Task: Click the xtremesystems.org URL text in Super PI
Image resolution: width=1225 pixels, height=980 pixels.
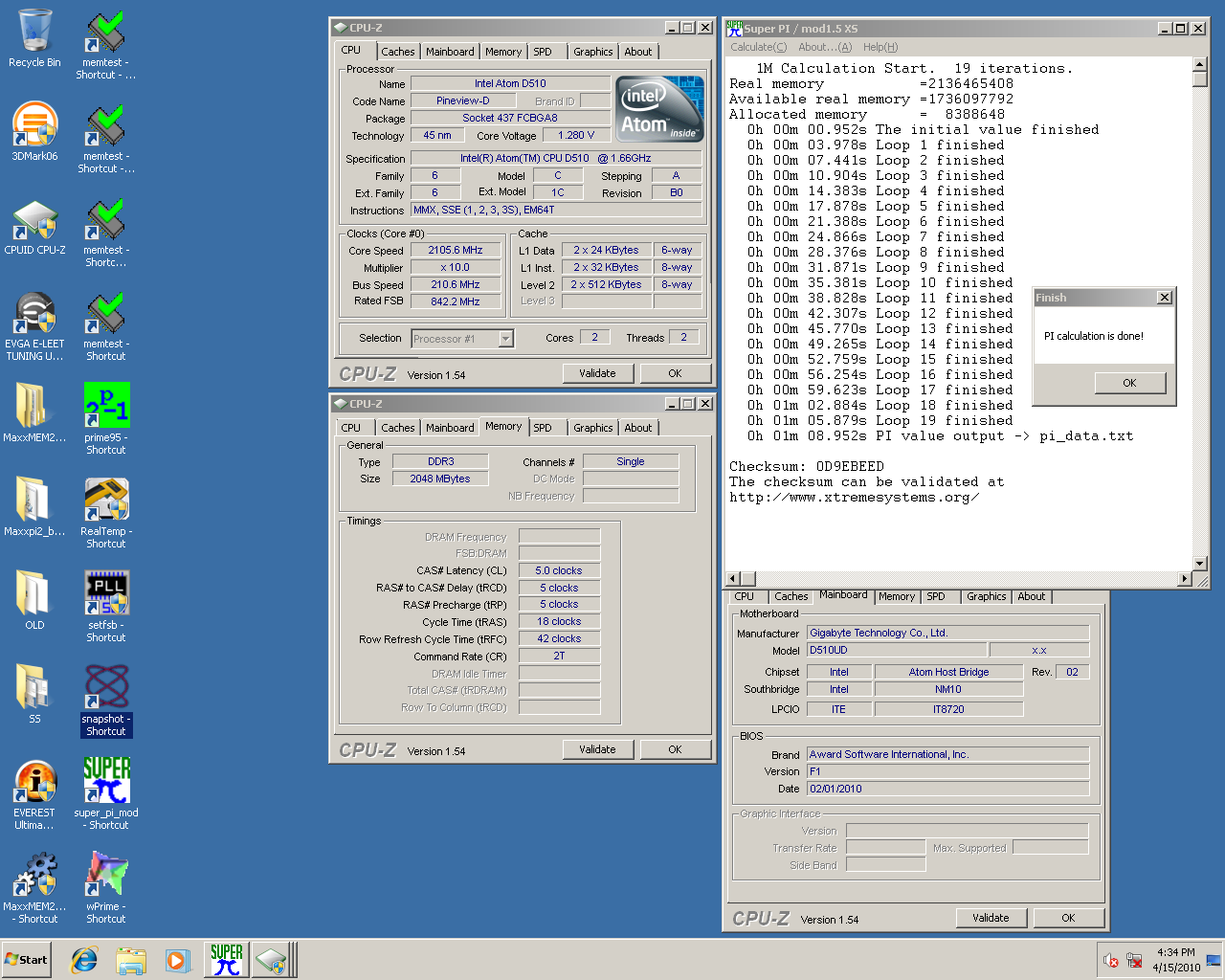Action: 854,497
